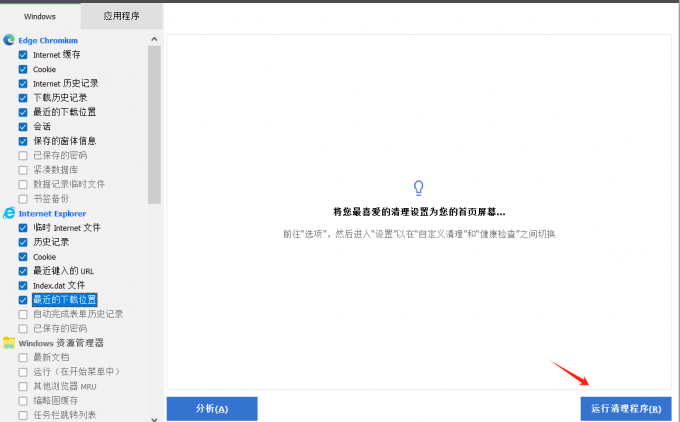
Task: Uncheck Index.dat 文件 checkbox
Action: click(23, 285)
